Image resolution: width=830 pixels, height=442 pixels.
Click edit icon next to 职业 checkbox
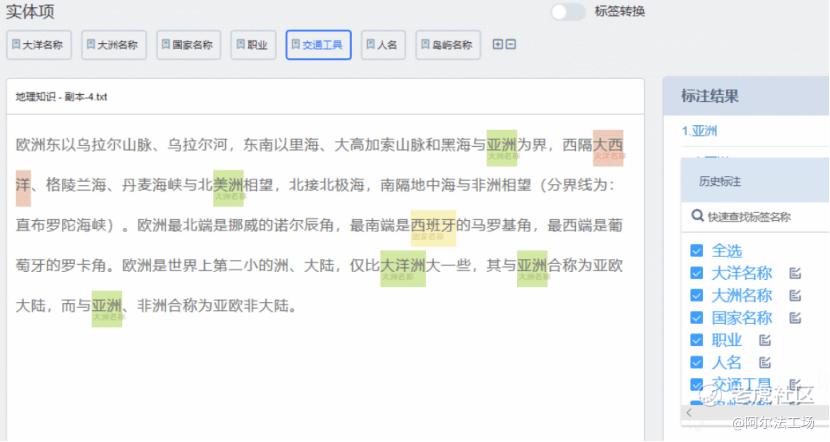pos(764,340)
